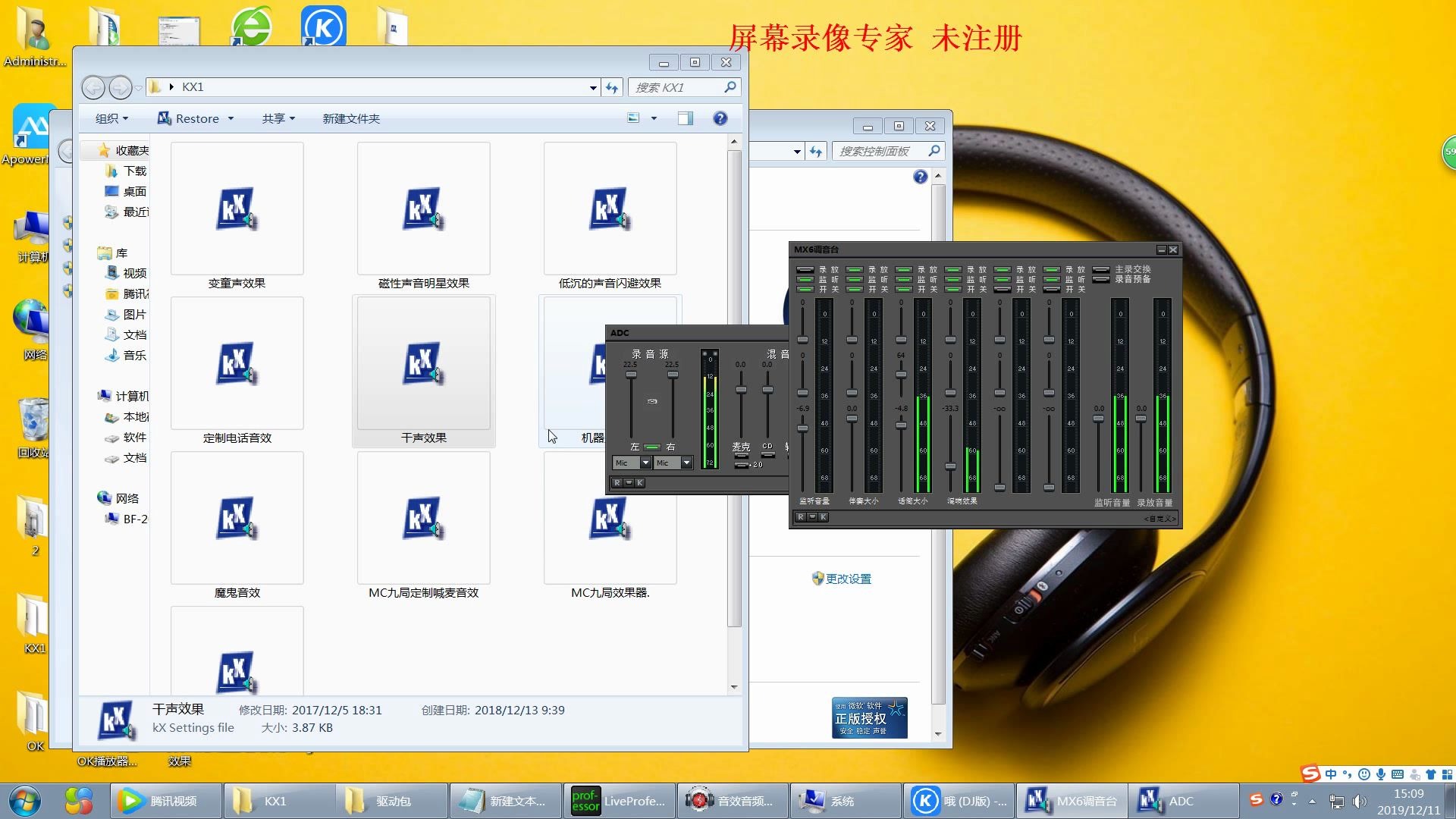The image size is (1456, 819).
Task: Toggle the 录音预备 switch
Action: 1100,279
